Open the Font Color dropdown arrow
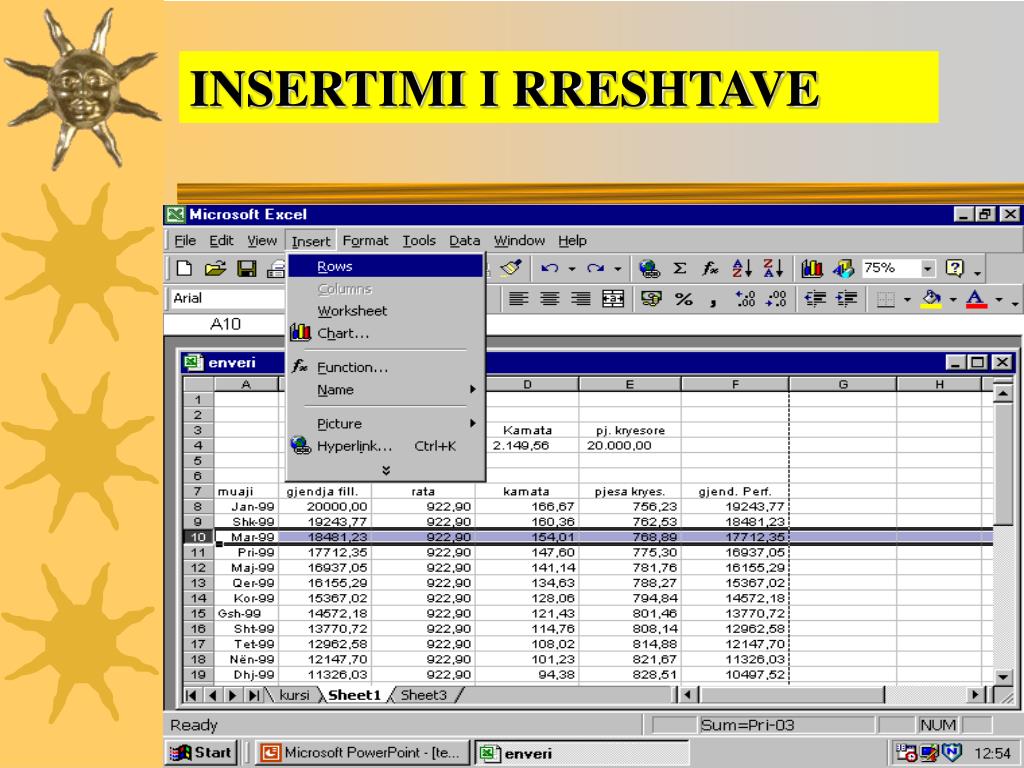The image size is (1024, 768). coord(999,300)
